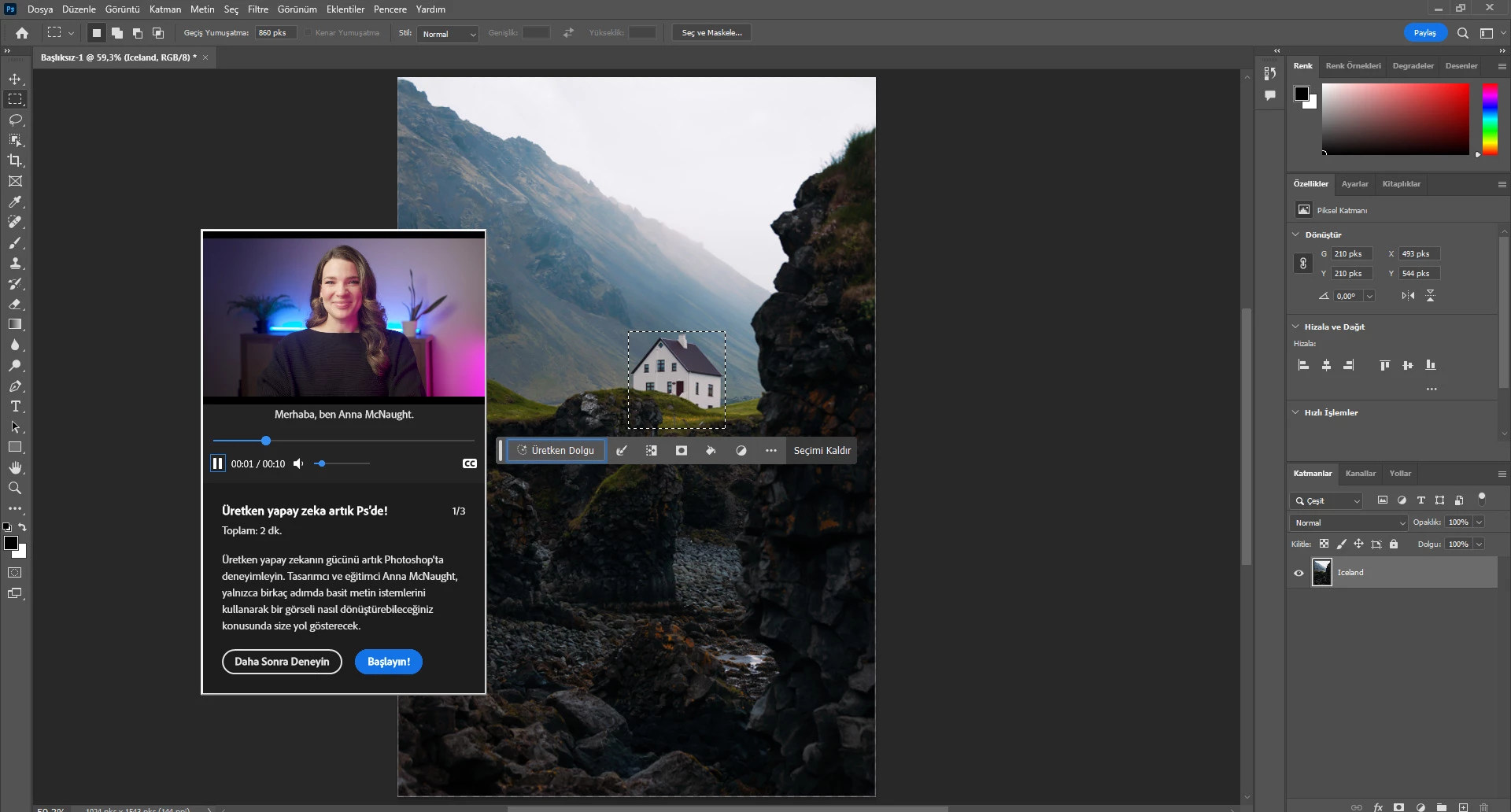1511x812 pixels.
Task: Select the Subtract from selection mode
Action: pos(138,33)
